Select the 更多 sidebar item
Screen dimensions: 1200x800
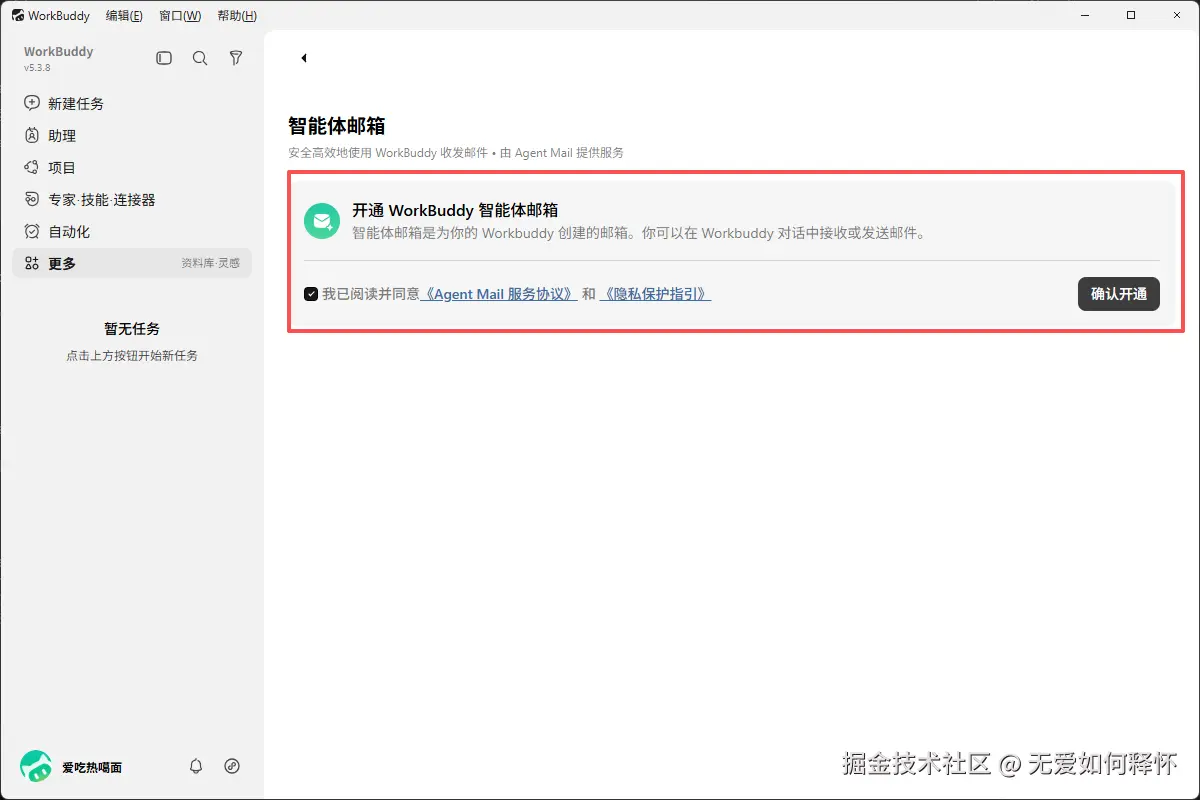(132, 263)
